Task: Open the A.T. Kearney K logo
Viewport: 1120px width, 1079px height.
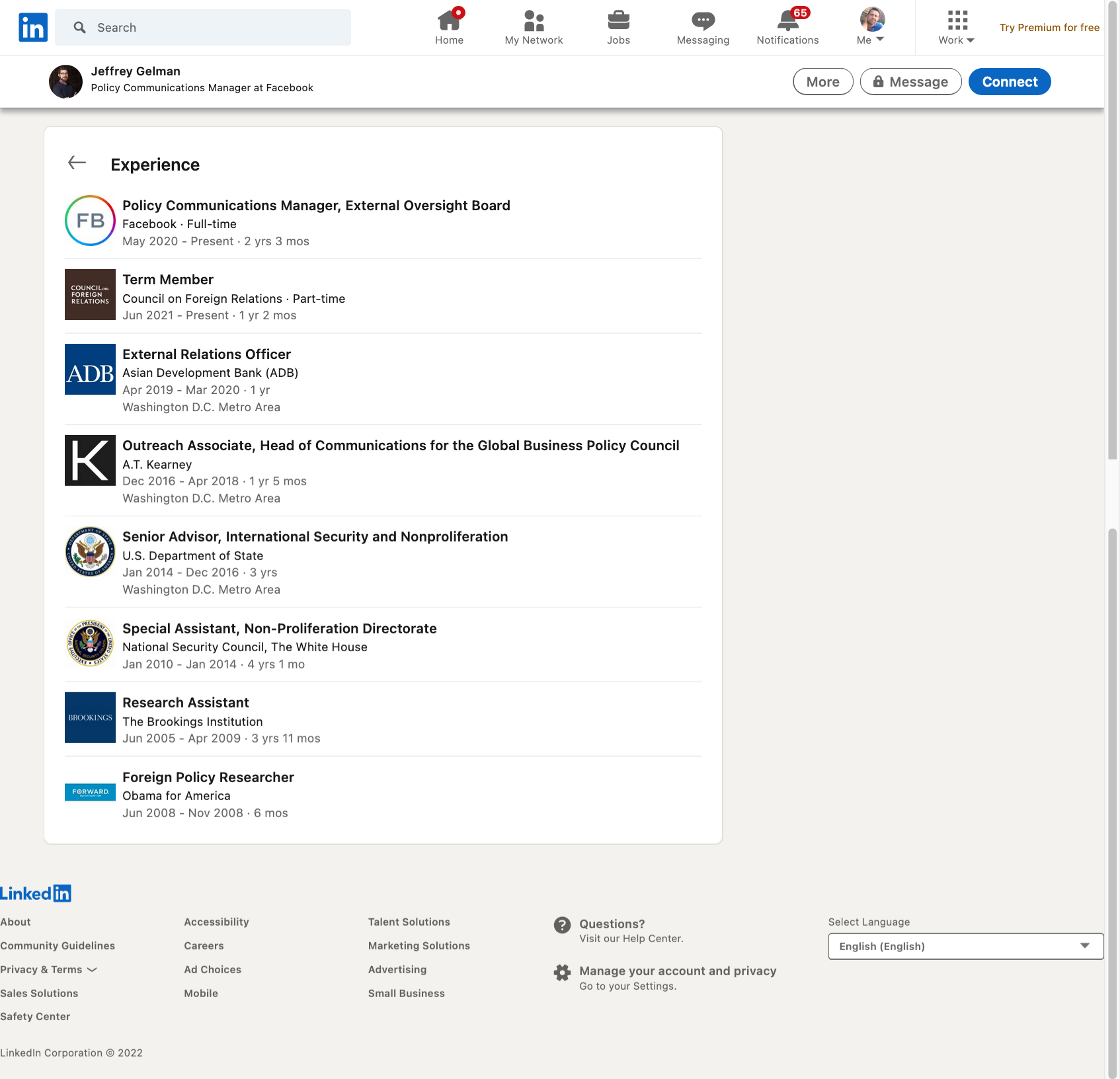Action: (91, 460)
